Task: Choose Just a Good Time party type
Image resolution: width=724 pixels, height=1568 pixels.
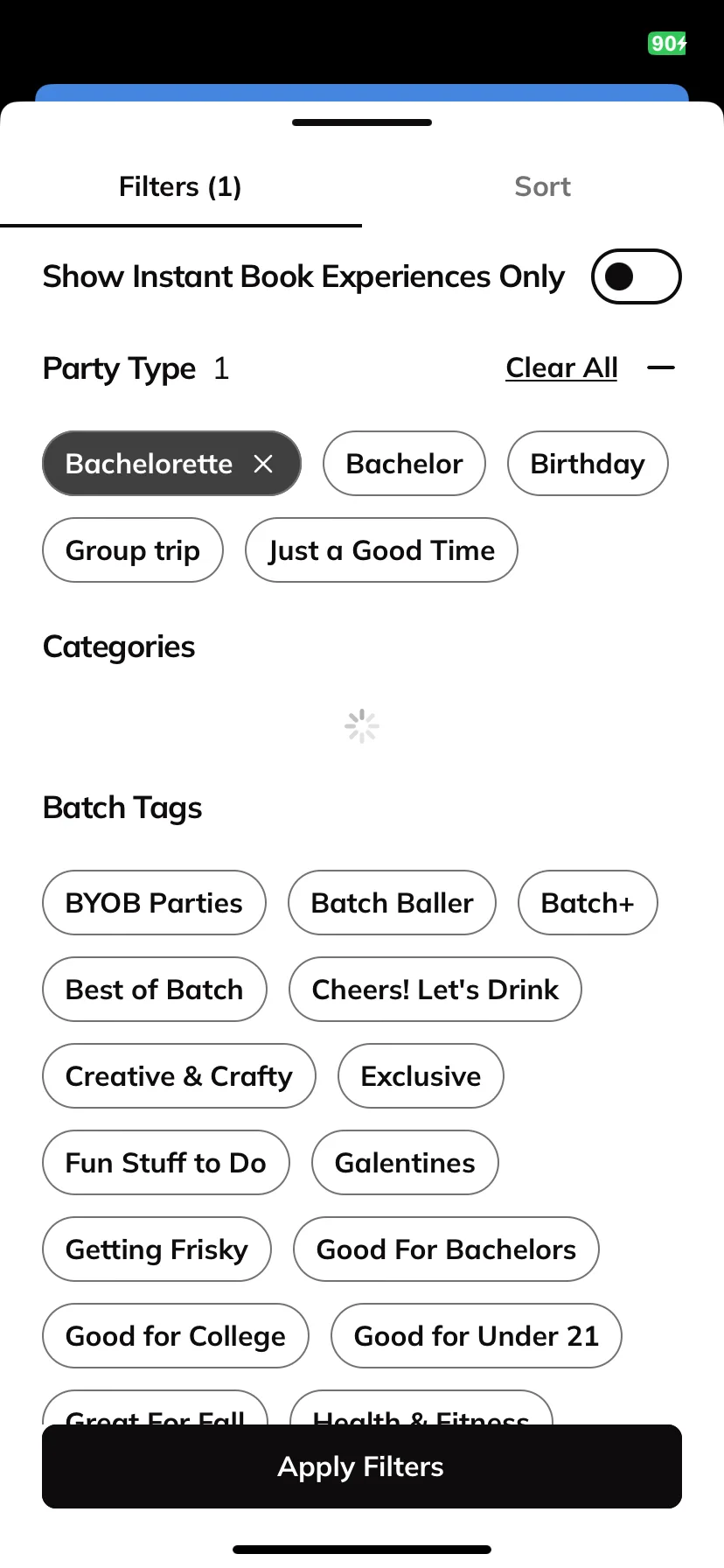Action: coord(381,550)
